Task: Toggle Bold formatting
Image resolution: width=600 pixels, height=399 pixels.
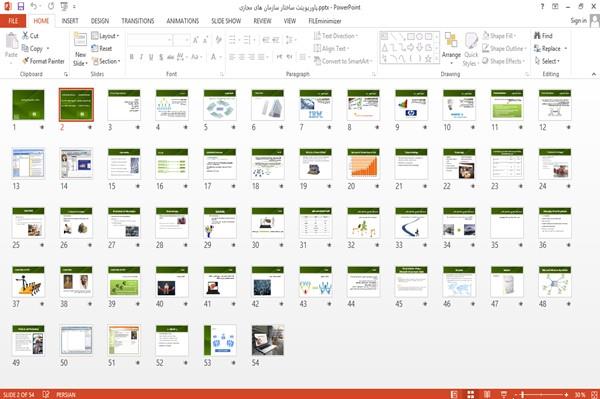Action: pyautogui.click(x=132, y=57)
